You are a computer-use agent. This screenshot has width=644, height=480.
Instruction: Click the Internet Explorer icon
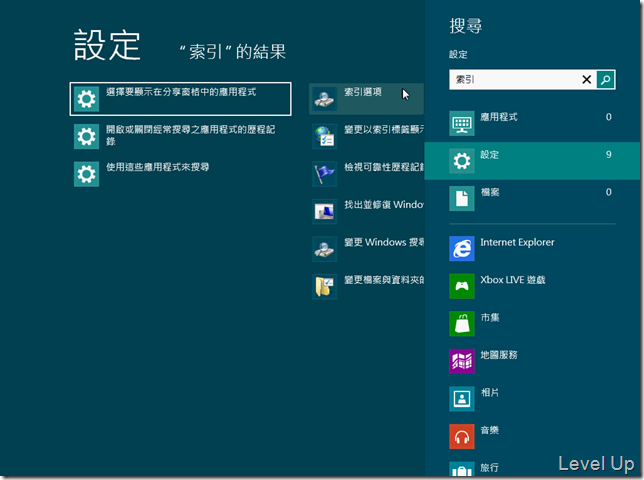[x=462, y=248]
